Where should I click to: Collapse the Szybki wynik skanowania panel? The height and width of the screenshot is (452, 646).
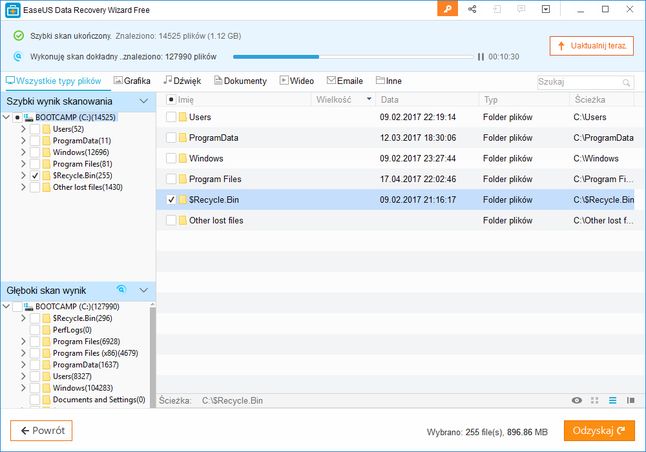pyautogui.click(x=143, y=101)
